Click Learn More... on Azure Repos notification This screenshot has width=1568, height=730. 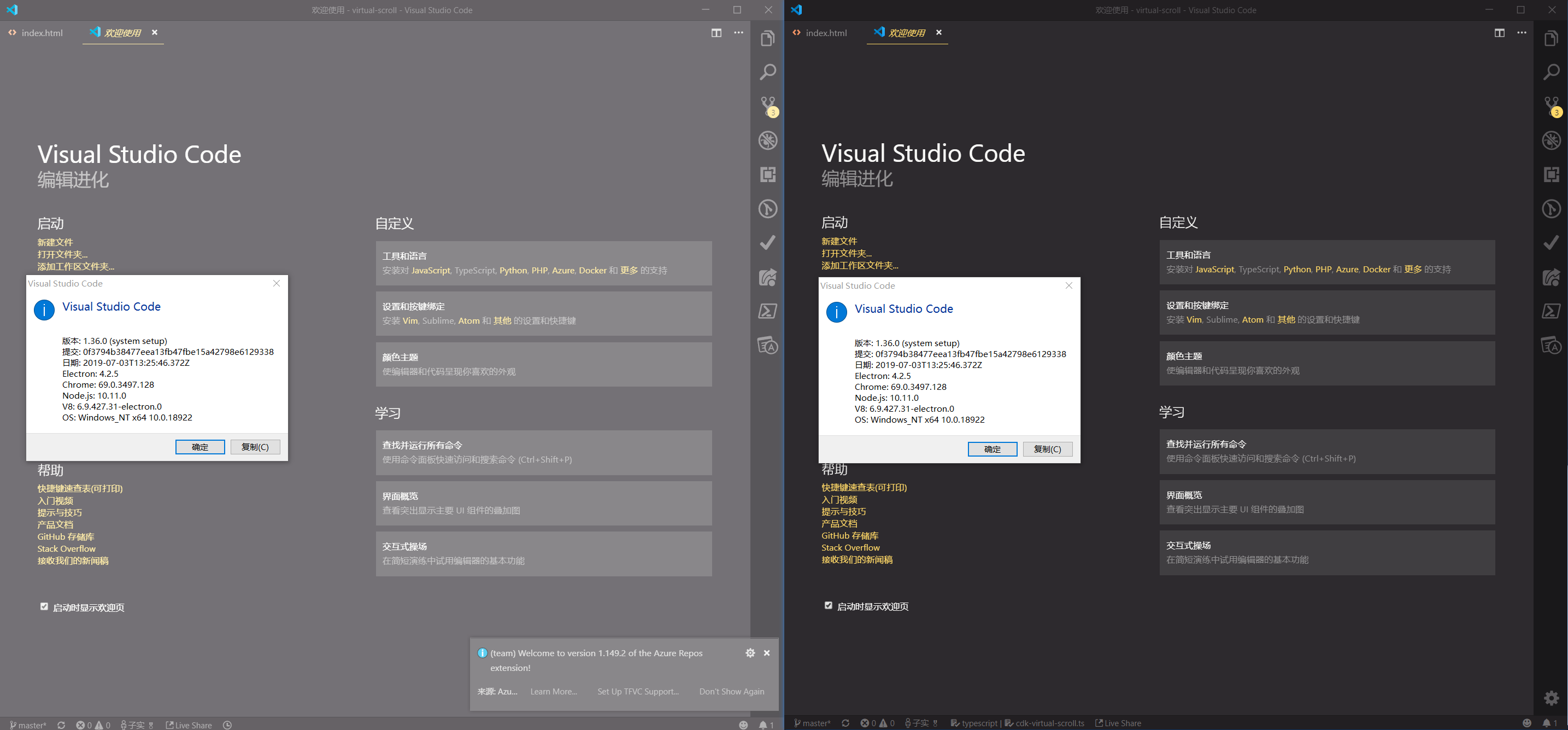pos(553,692)
